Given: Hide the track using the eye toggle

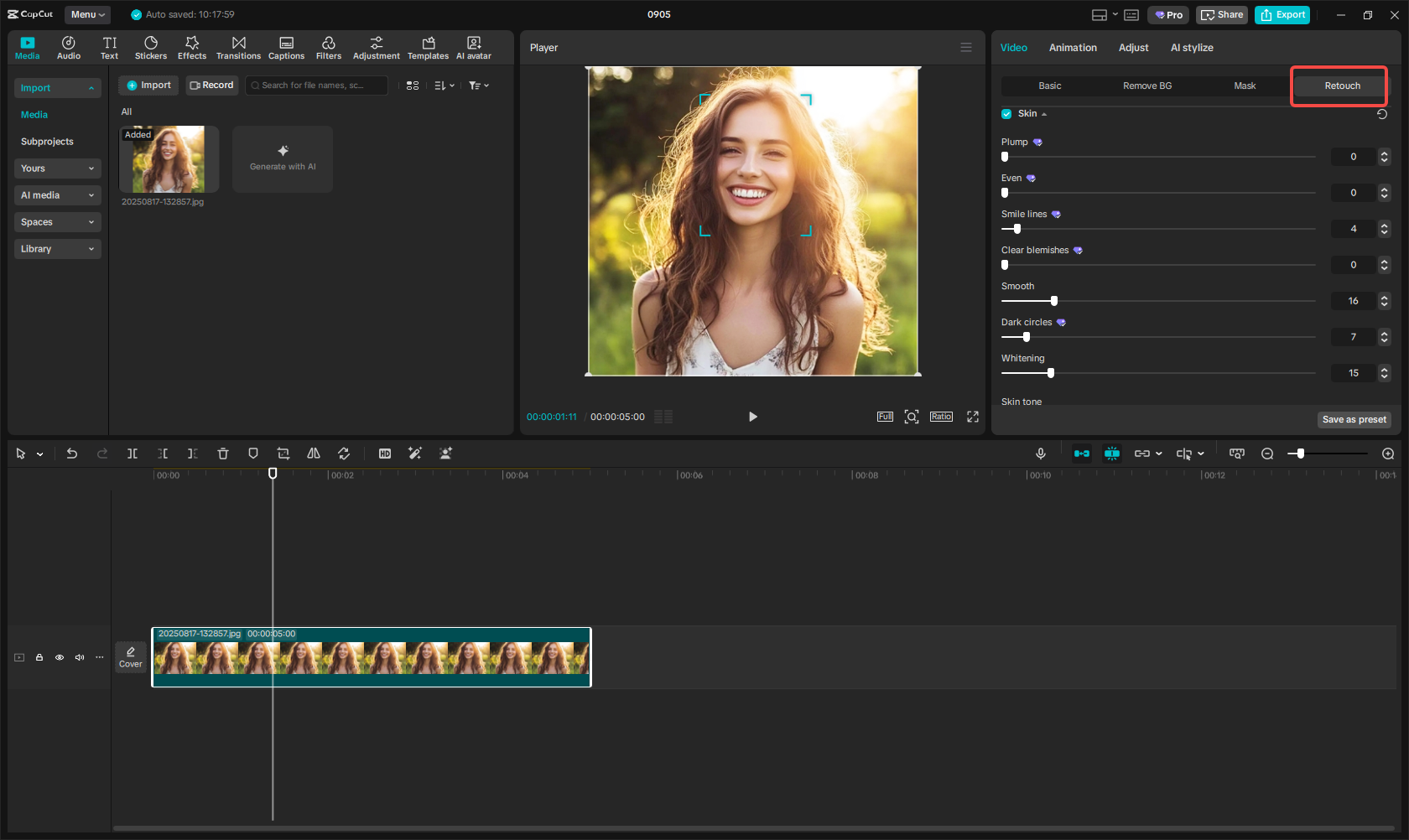Looking at the screenshot, I should pyautogui.click(x=60, y=657).
